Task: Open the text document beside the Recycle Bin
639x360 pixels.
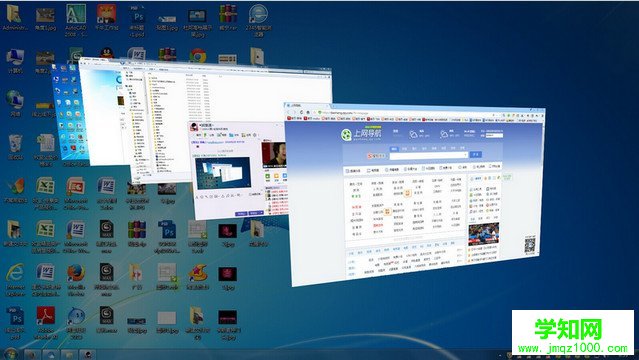Action: pyautogui.click(x=46, y=150)
